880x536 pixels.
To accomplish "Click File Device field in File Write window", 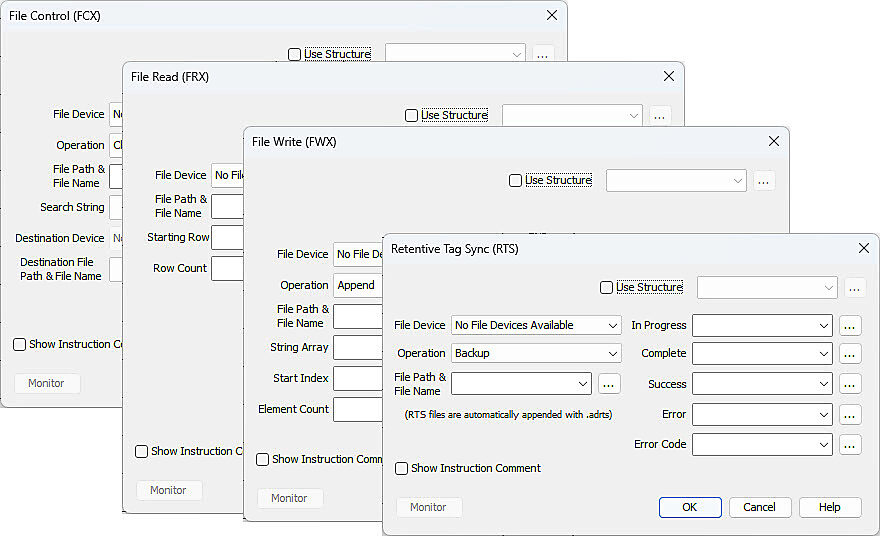I will (358, 254).
